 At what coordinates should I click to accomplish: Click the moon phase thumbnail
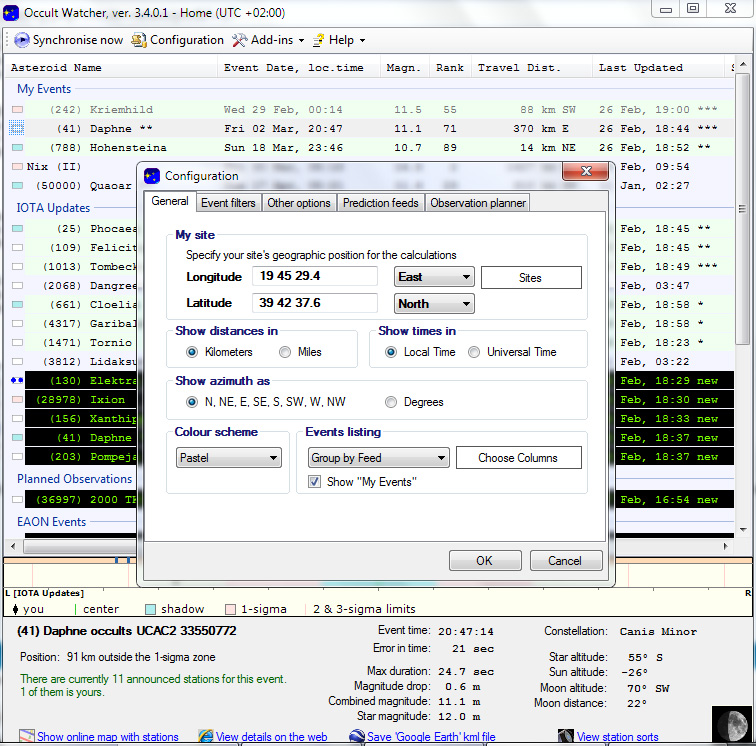click(732, 725)
